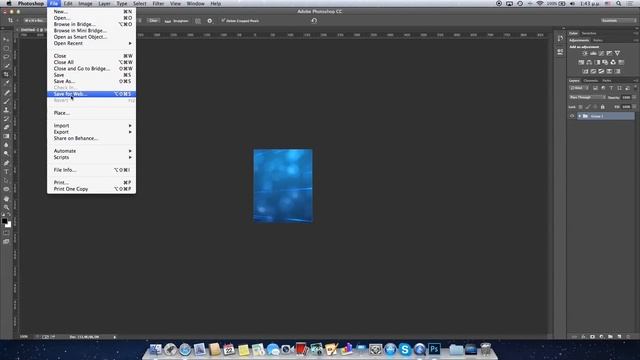Switch to the Channels tab
Screen dimensions: 640x360
click(591, 80)
